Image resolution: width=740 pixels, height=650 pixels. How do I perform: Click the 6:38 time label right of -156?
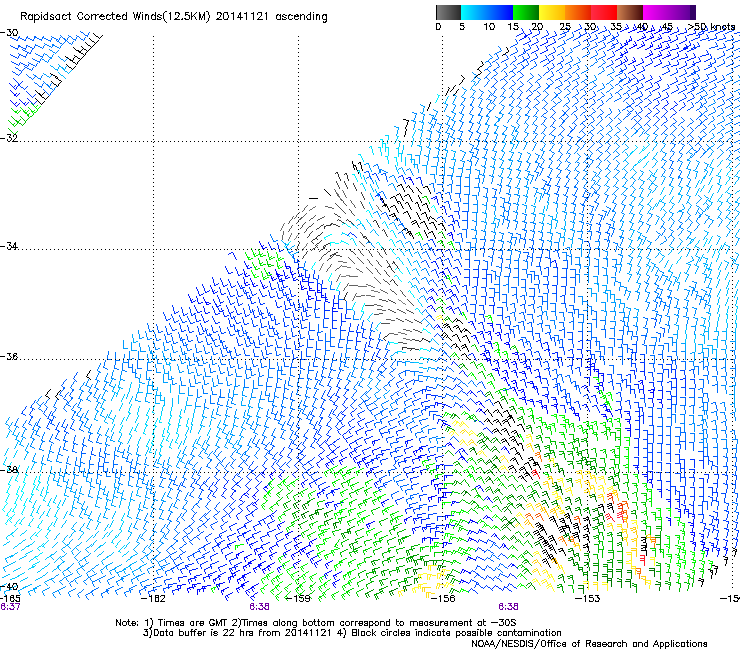(508, 607)
